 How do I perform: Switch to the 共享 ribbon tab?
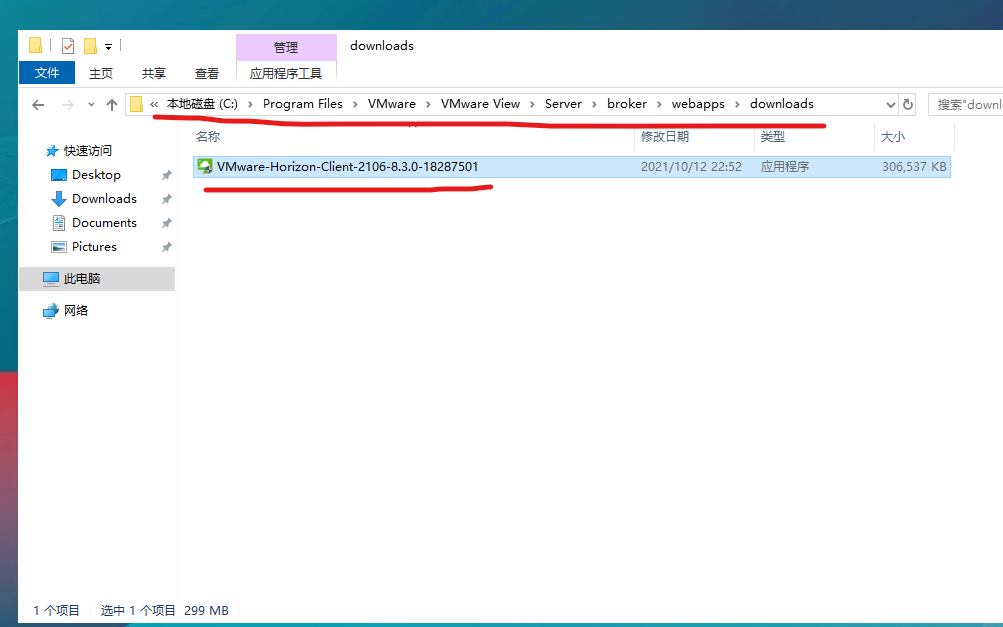click(154, 74)
